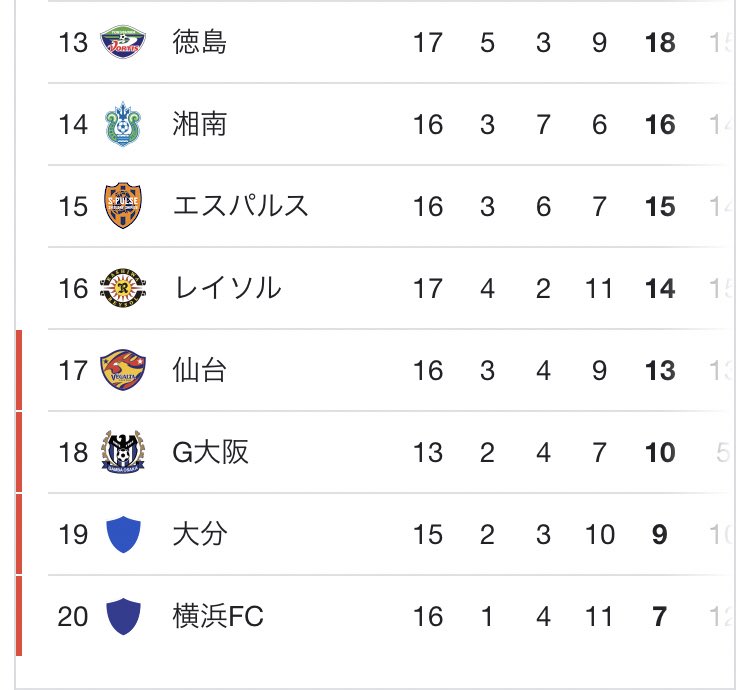The width and height of the screenshot is (750, 690).
Task: Click 横浜FC's bold points total 7
Action: (x=660, y=617)
